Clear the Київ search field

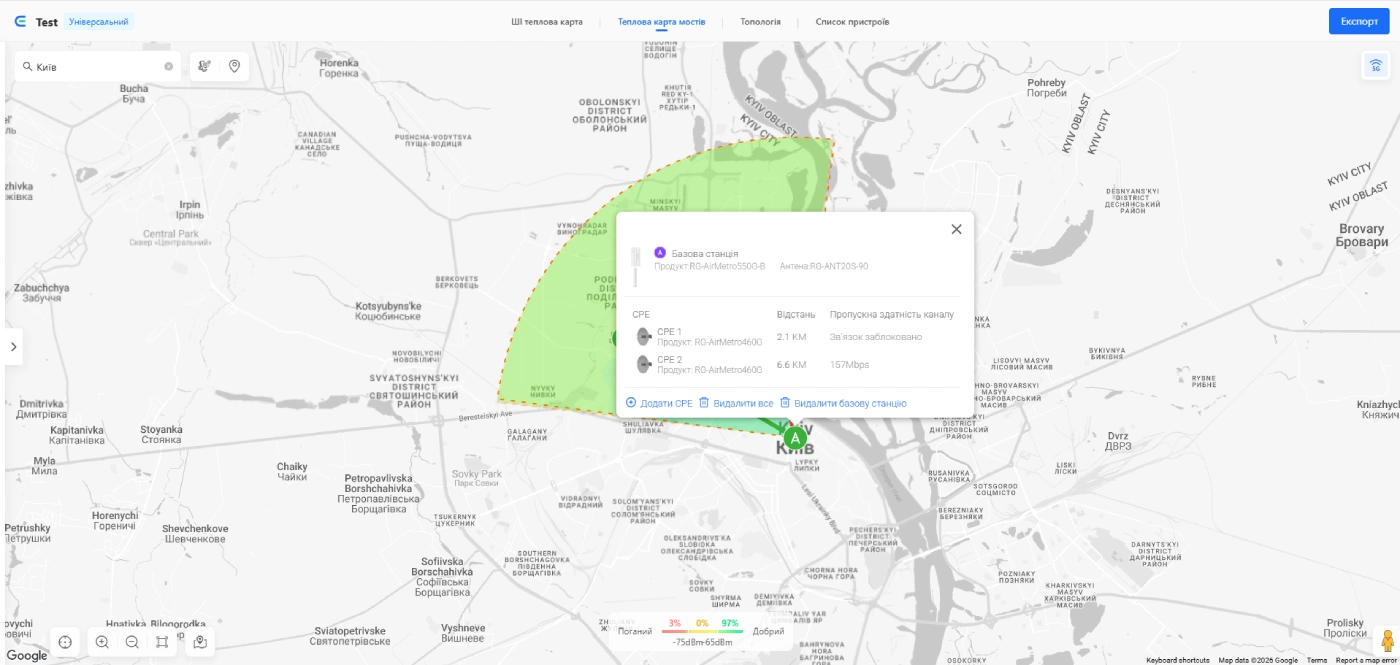[169, 67]
